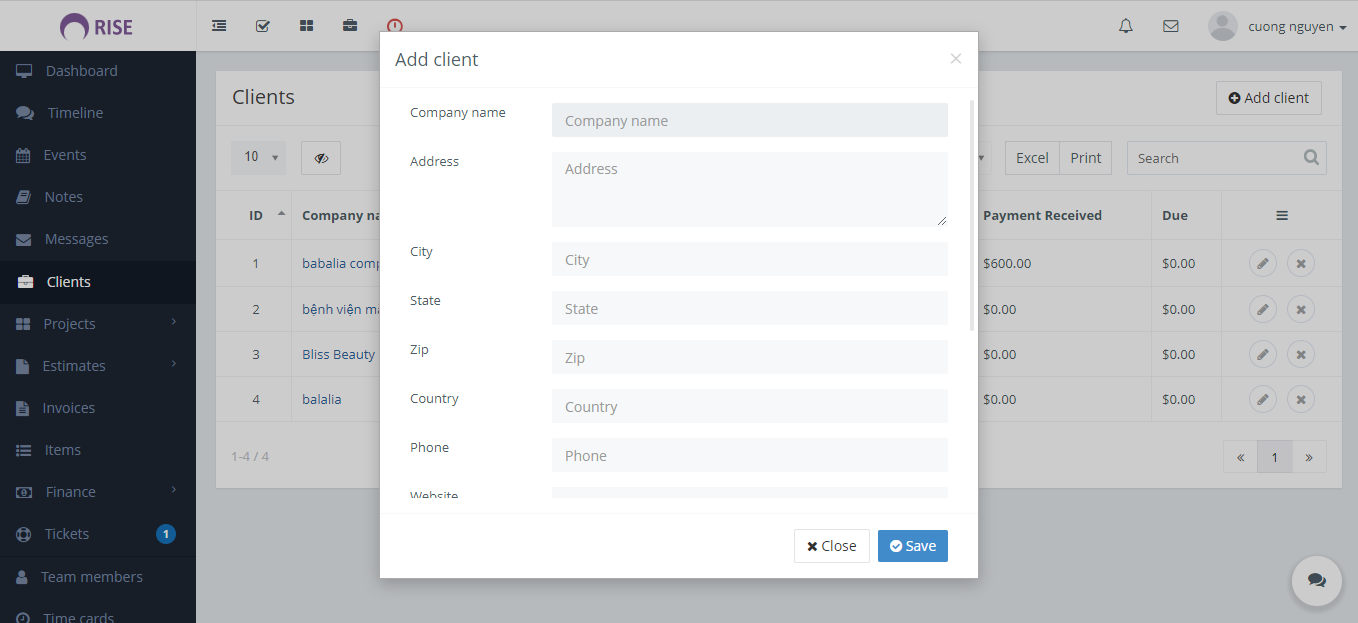Open Team members in the sidebar
Viewport: 1358px width, 623px height.
[x=98, y=577]
